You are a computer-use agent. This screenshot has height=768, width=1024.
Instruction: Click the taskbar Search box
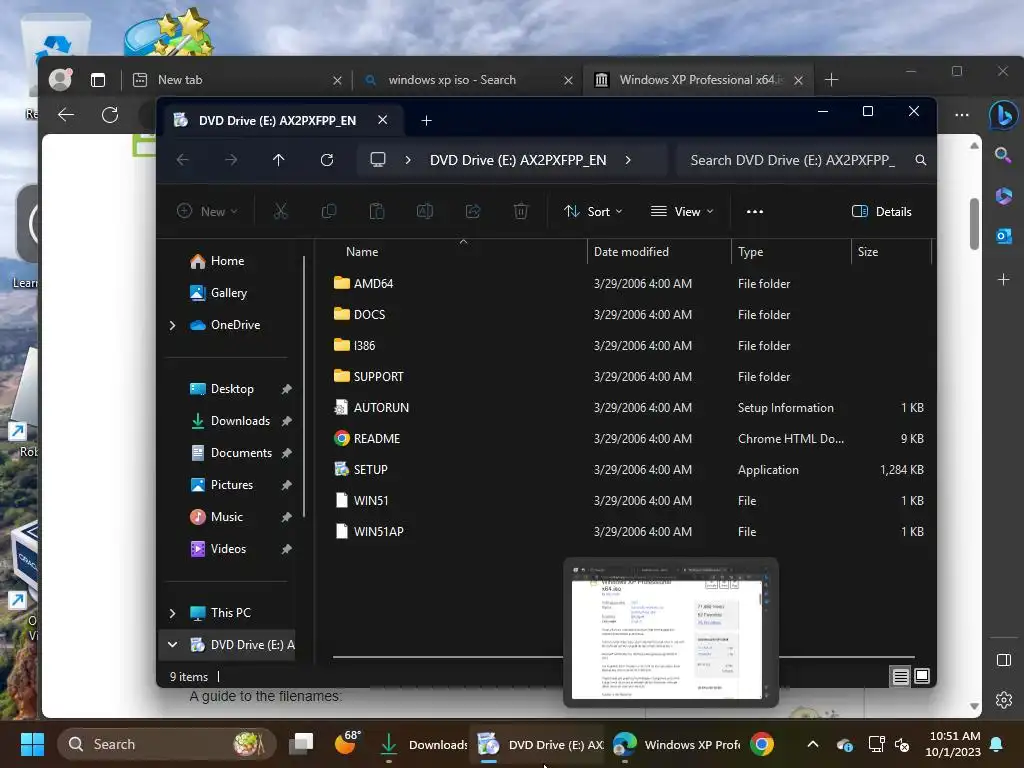[x=166, y=744]
